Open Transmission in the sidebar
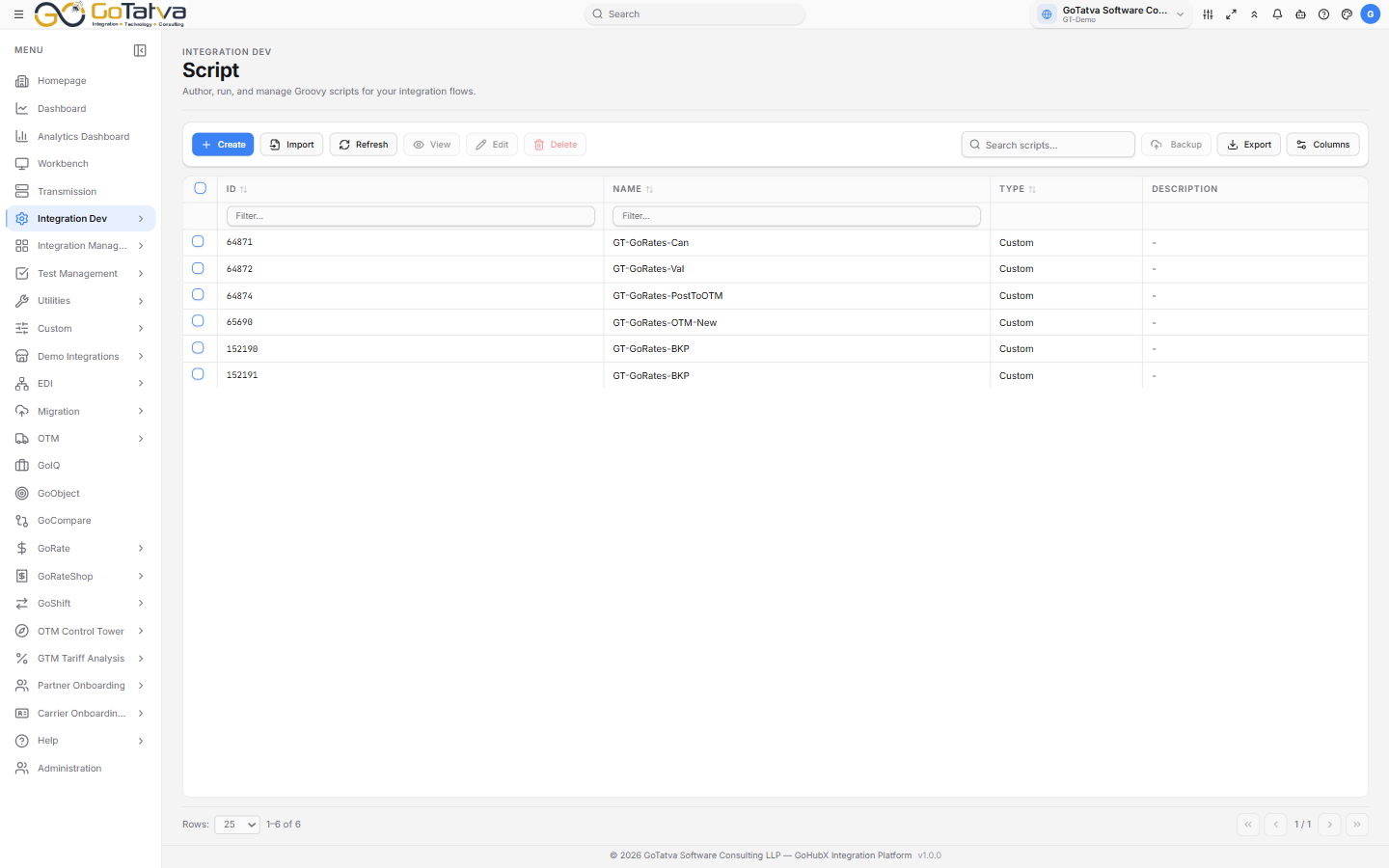This screenshot has height=868, width=1389. pos(81,192)
